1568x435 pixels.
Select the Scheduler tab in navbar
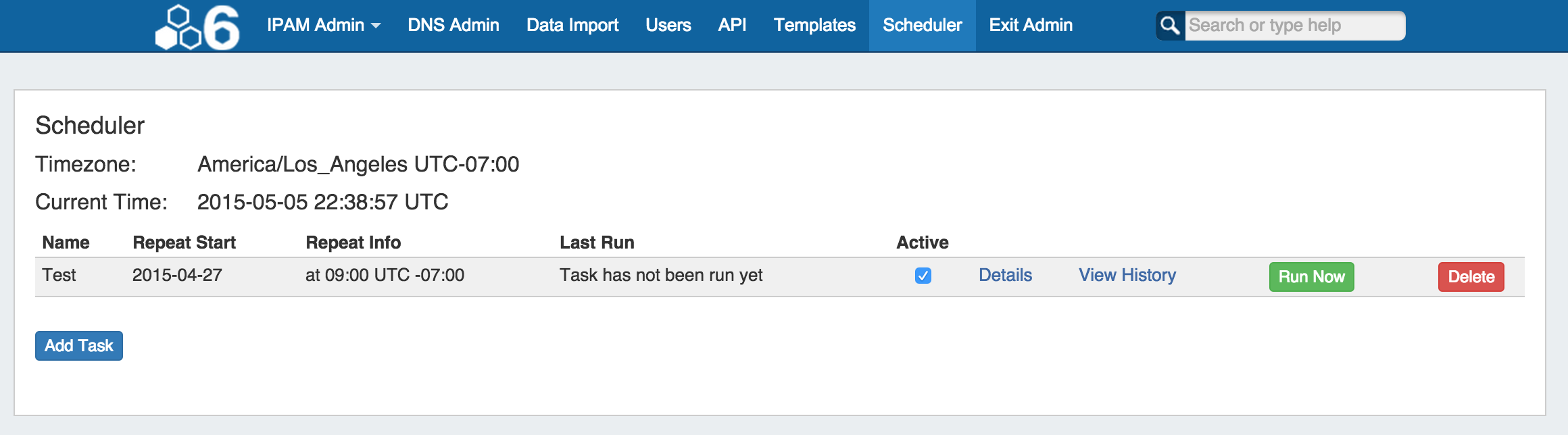pos(922,26)
